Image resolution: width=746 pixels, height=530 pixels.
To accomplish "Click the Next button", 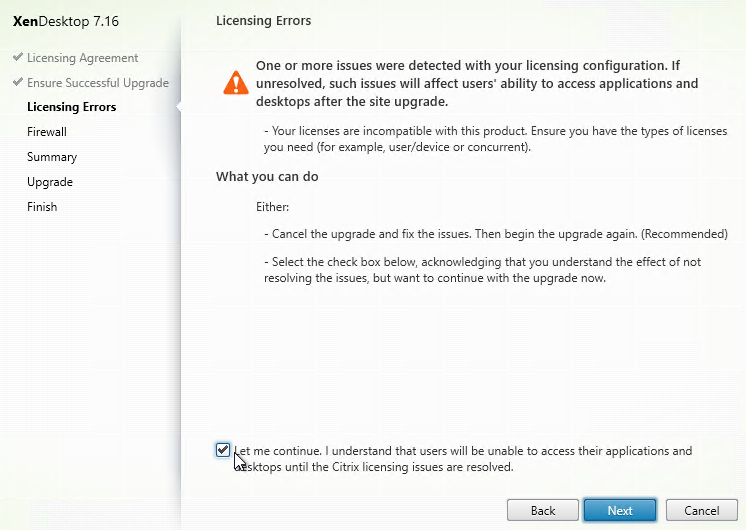I will pos(619,510).
